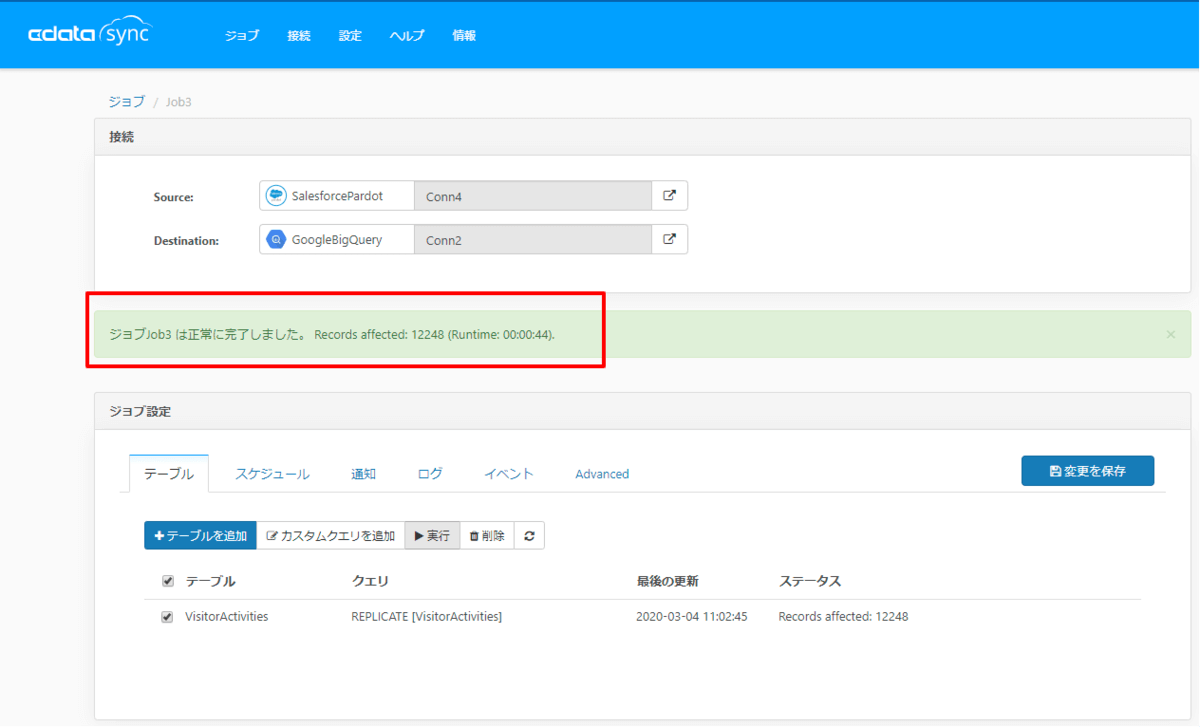This screenshot has width=1200, height=727.
Task: Open Conn2 destination connection external link icon
Action: point(670,240)
